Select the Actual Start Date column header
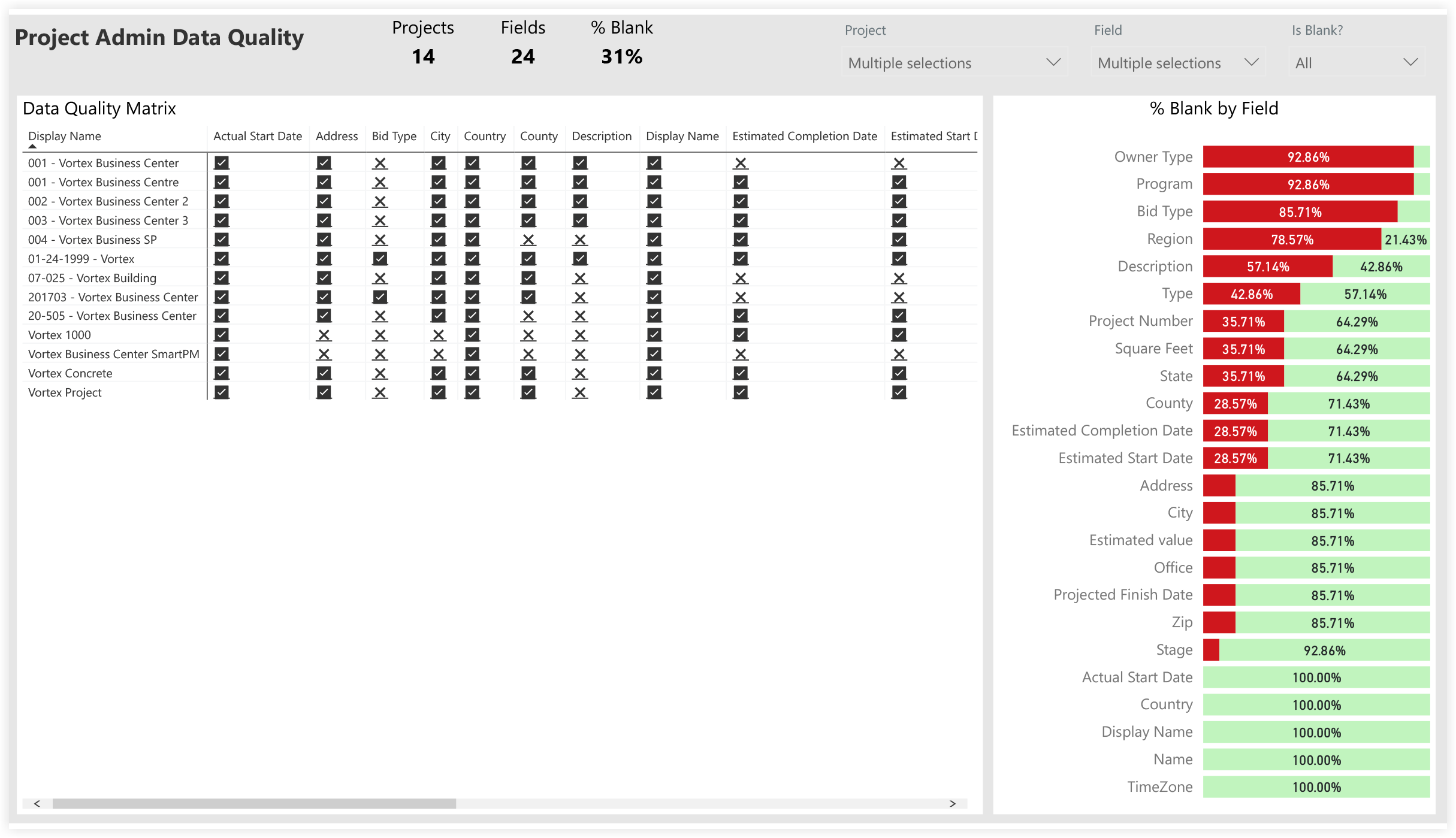 258,136
